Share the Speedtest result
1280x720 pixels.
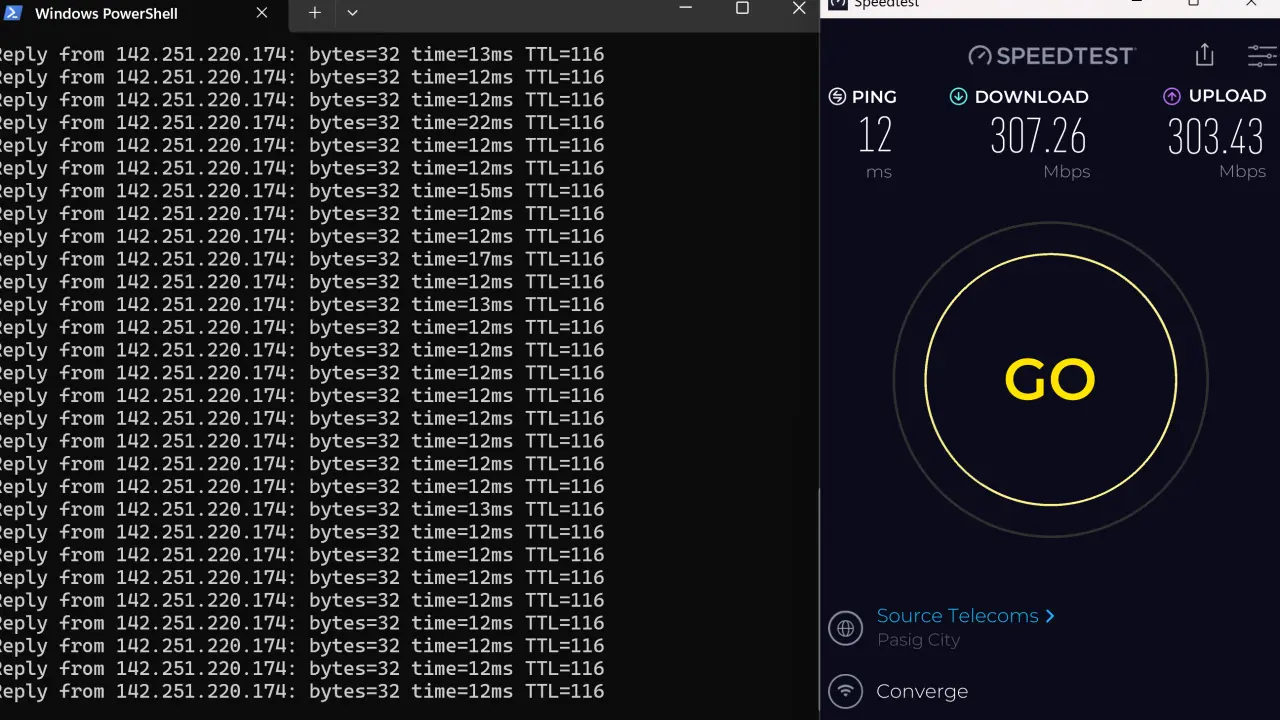[x=1204, y=55]
